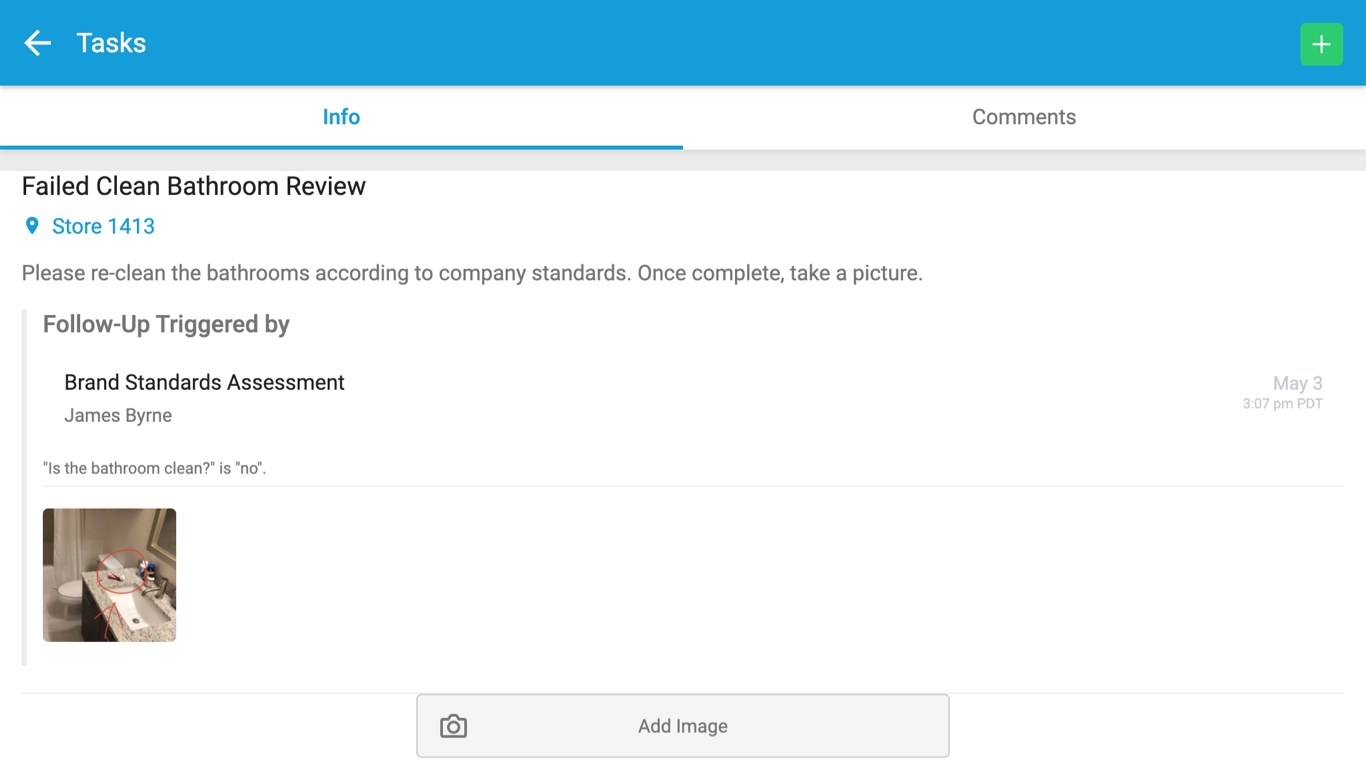
Task: Click the James Byrne name label
Action: coord(116,415)
